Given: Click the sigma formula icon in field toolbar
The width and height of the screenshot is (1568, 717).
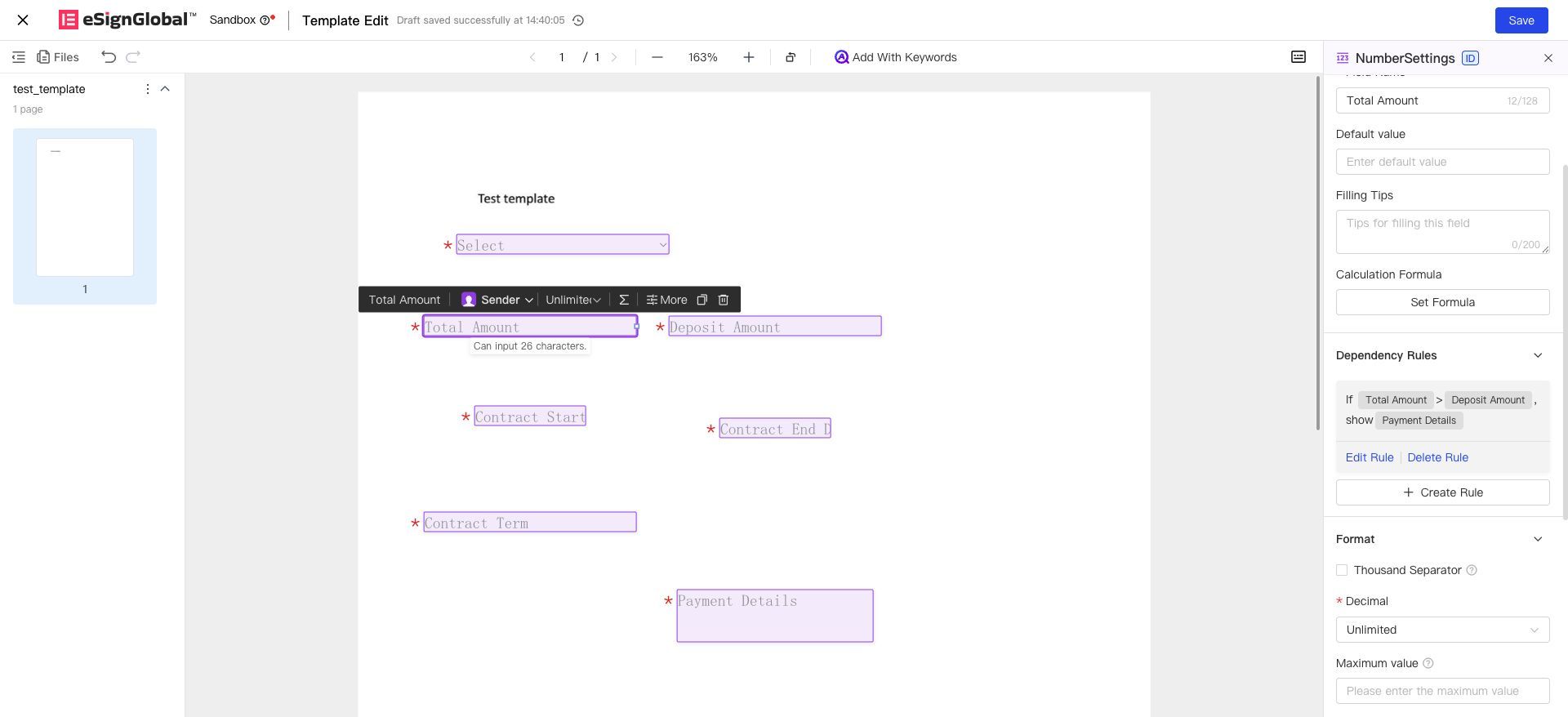Looking at the screenshot, I should 624,300.
